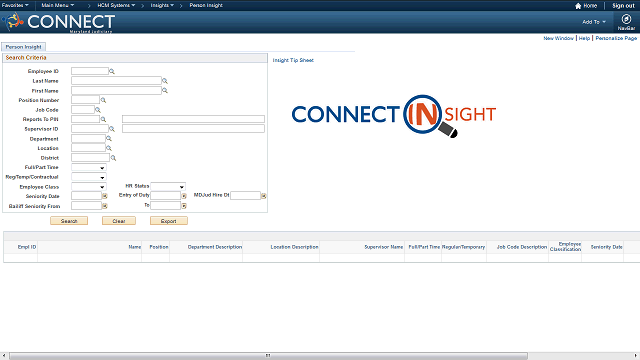
Task: Open the MDJud Hire Dt calendar picker
Action: (264, 196)
